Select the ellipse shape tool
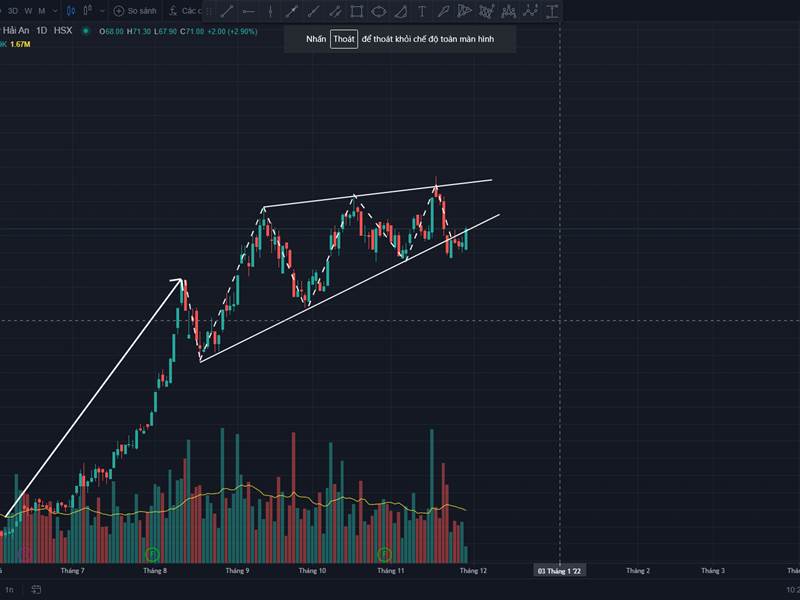This screenshot has height=600, width=800. click(x=379, y=11)
